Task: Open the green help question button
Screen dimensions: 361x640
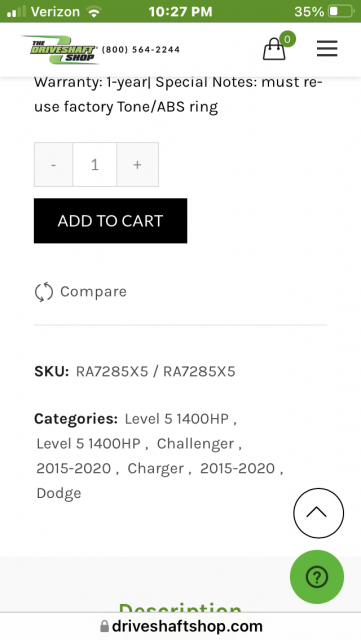Action: click(317, 577)
